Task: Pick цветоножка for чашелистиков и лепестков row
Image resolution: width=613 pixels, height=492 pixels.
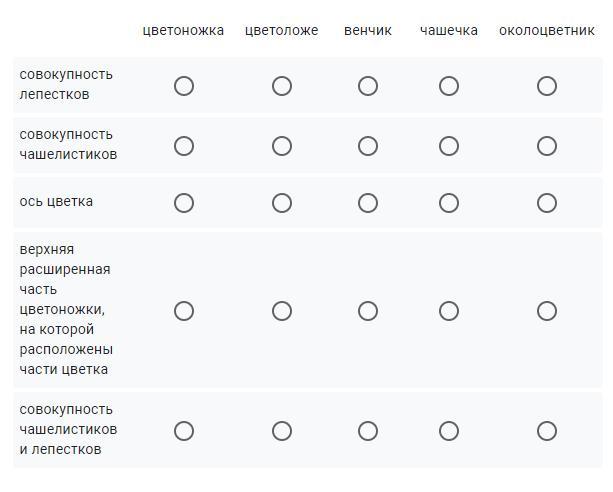Action: pos(184,431)
